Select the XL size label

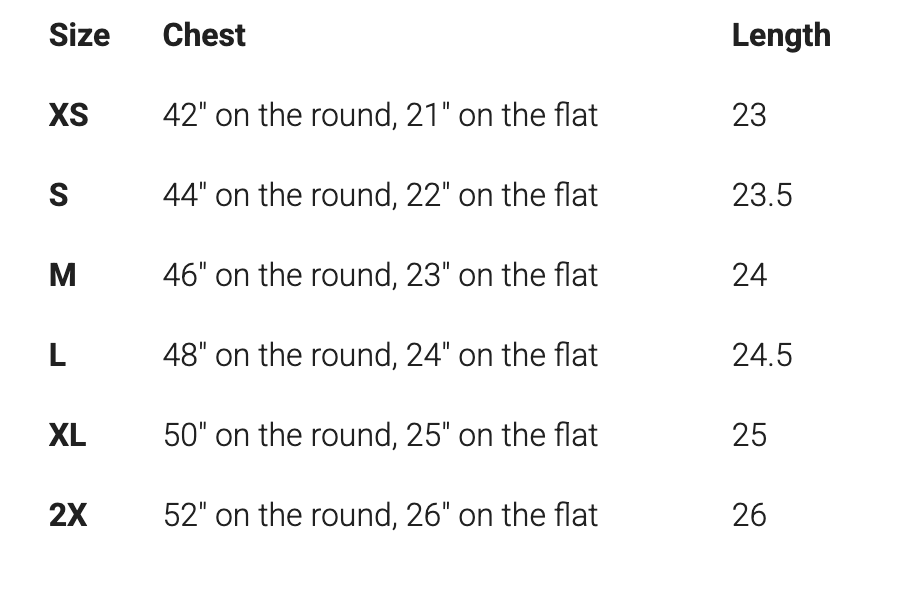68,435
